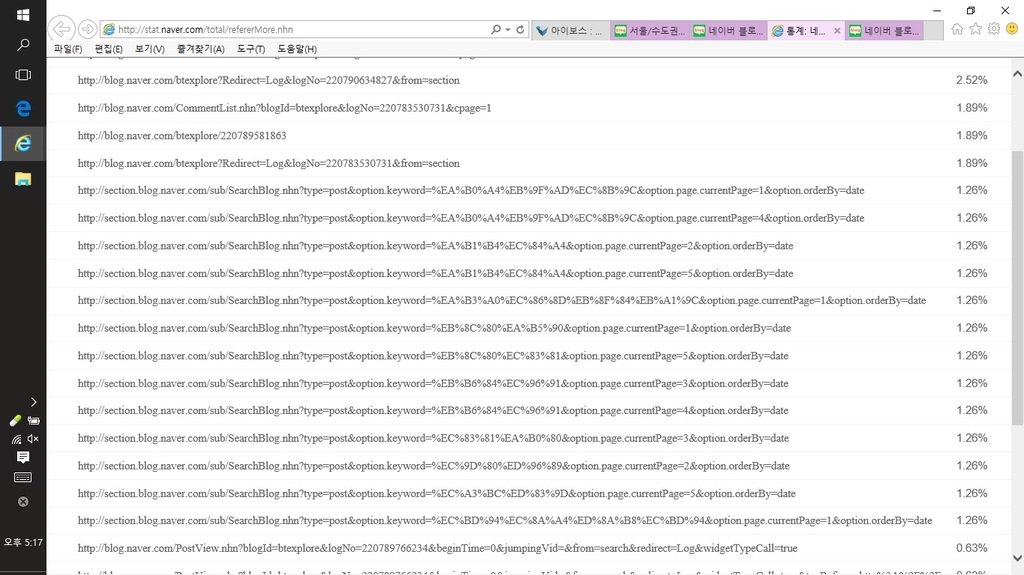This screenshot has height=575, width=1024.
Task: Switch to the 서울/수도권 tab
Action: tap(649, 30)
